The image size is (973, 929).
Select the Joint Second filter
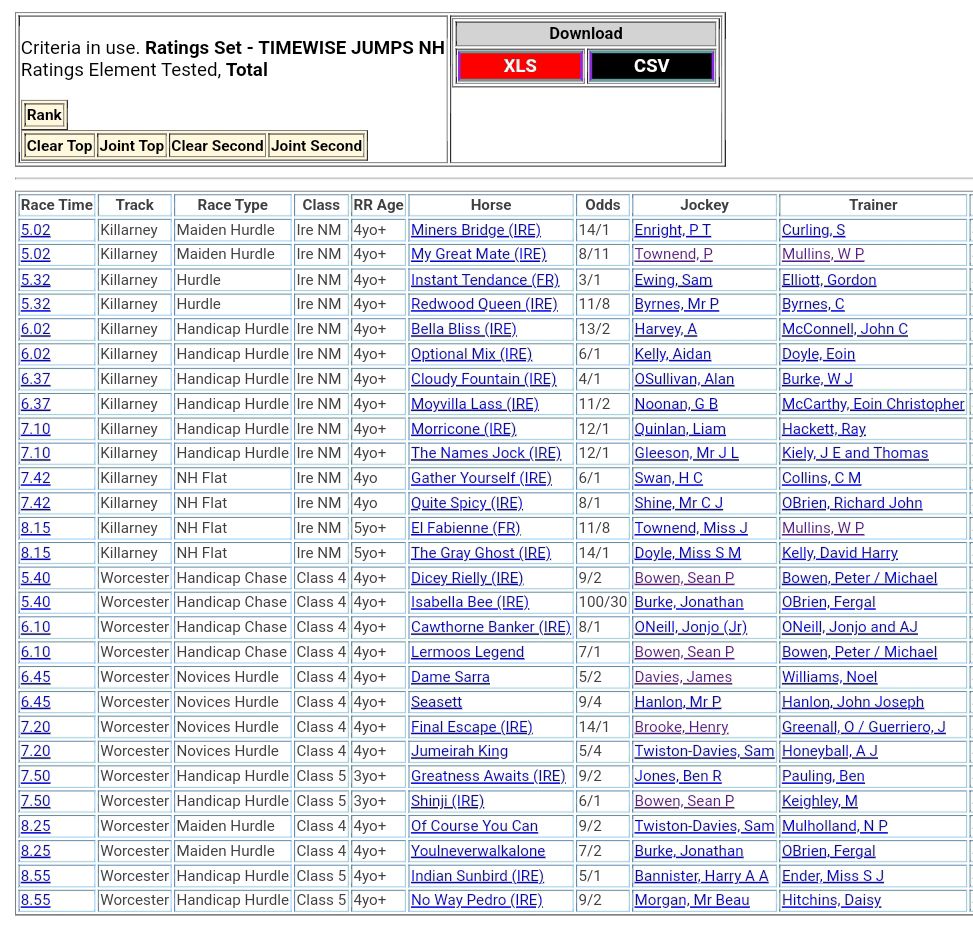click(x=316, y=146)
